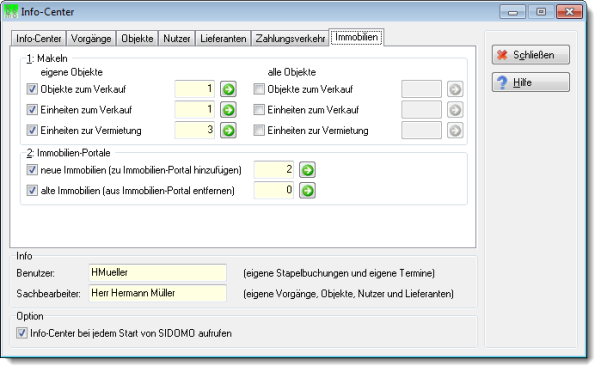Screen dimensions: 600x371
Task: Uncheck eigene Einheiten zum Verkauf checkbox
Action: [x=32, y=110]
